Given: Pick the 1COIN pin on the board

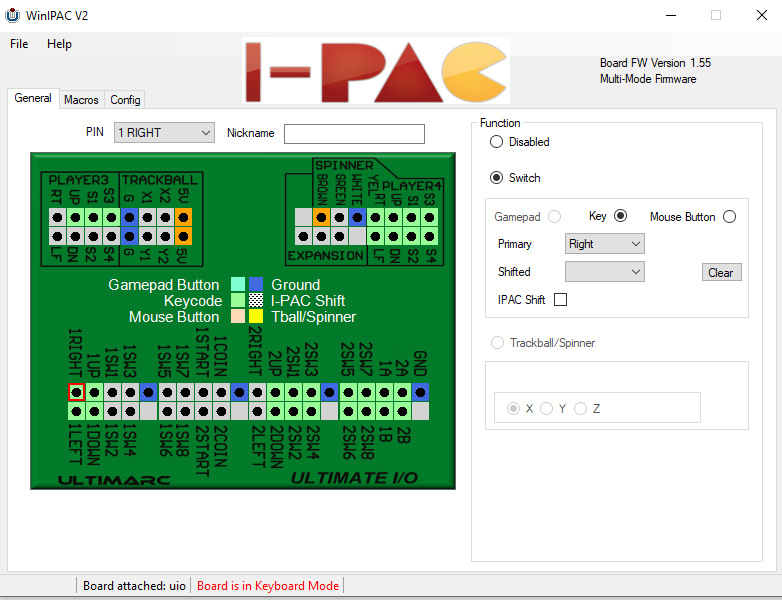Looking at the screenshot, I should (x=220, y=393).
